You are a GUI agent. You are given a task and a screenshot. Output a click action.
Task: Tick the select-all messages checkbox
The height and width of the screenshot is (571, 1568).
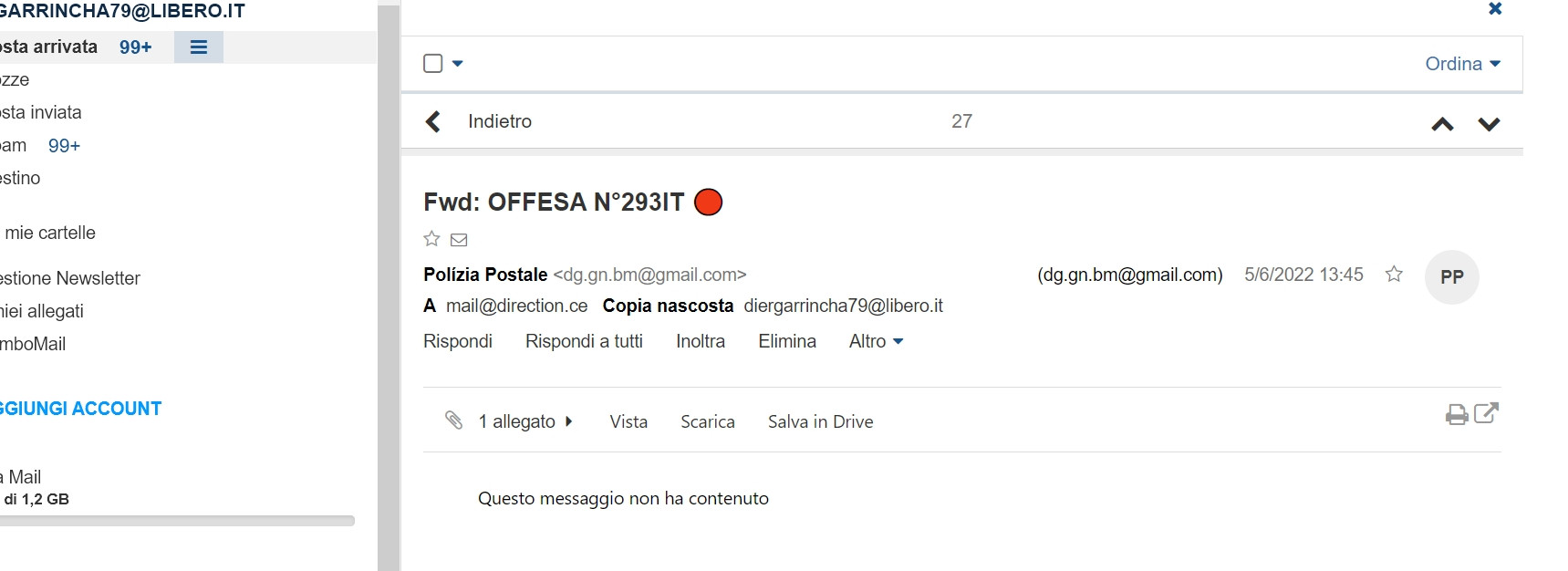tap(433, 64)
